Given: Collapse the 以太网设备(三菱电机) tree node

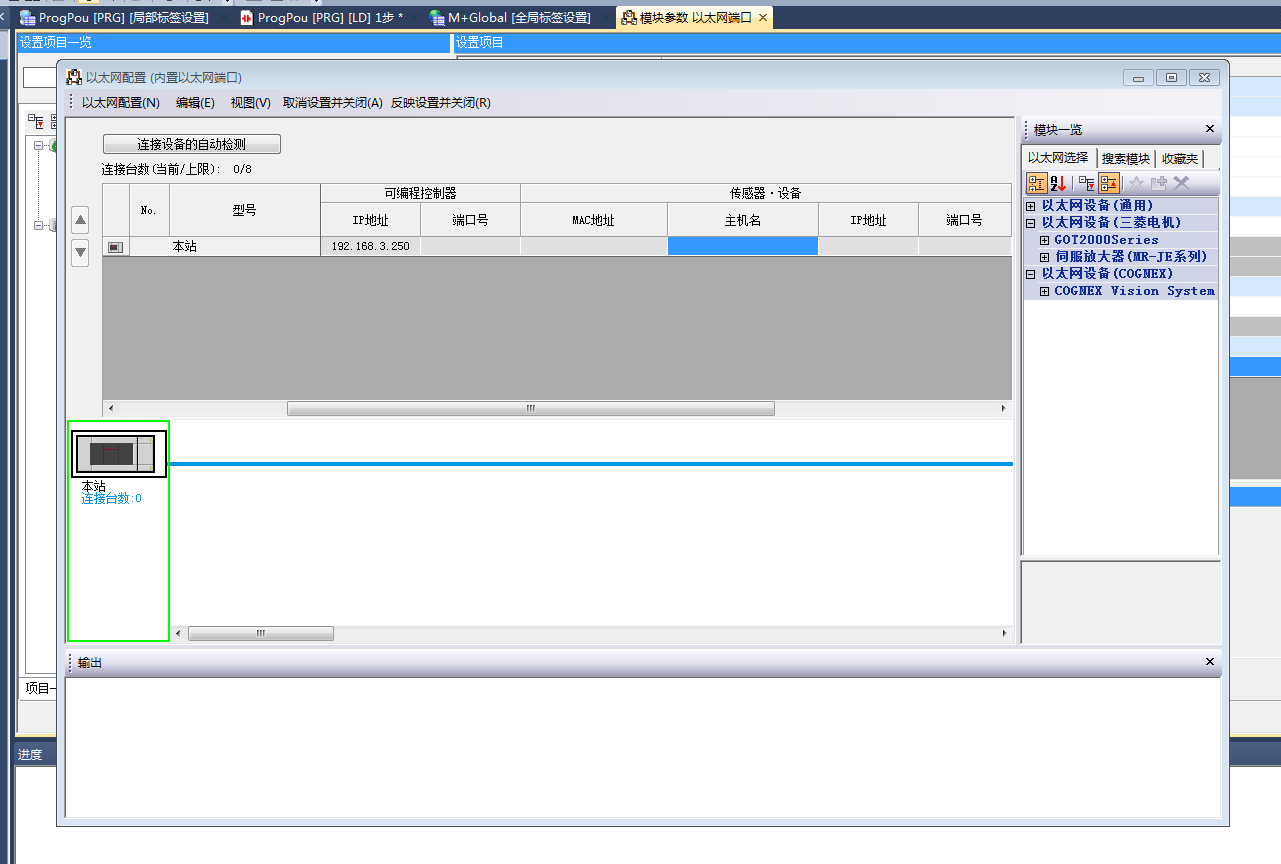Looking at the screenshot, I should [x=1031, y=223].
